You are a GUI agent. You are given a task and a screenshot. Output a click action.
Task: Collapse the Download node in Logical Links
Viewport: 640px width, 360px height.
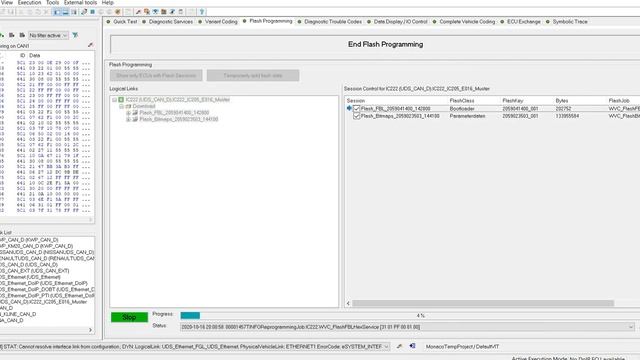(121, 106)
